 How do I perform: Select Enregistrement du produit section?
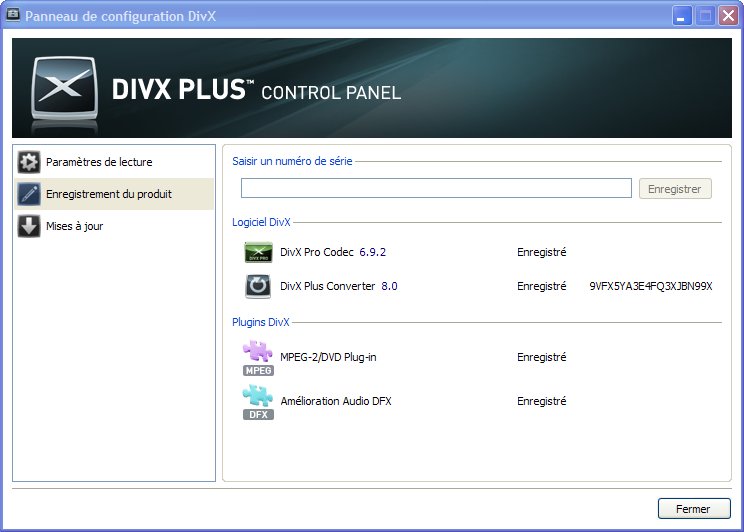point(114,194)
